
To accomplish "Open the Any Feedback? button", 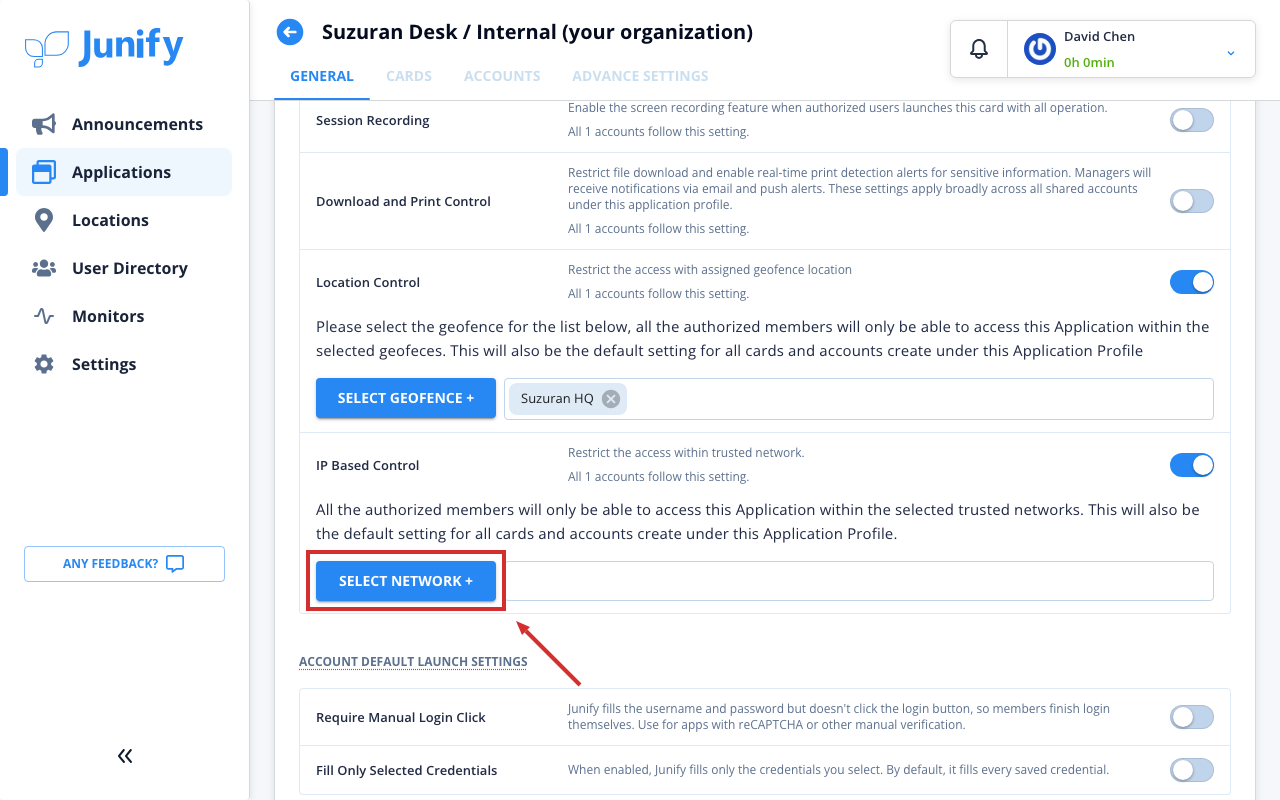I will pyautogui.click(x=124, y=564).
